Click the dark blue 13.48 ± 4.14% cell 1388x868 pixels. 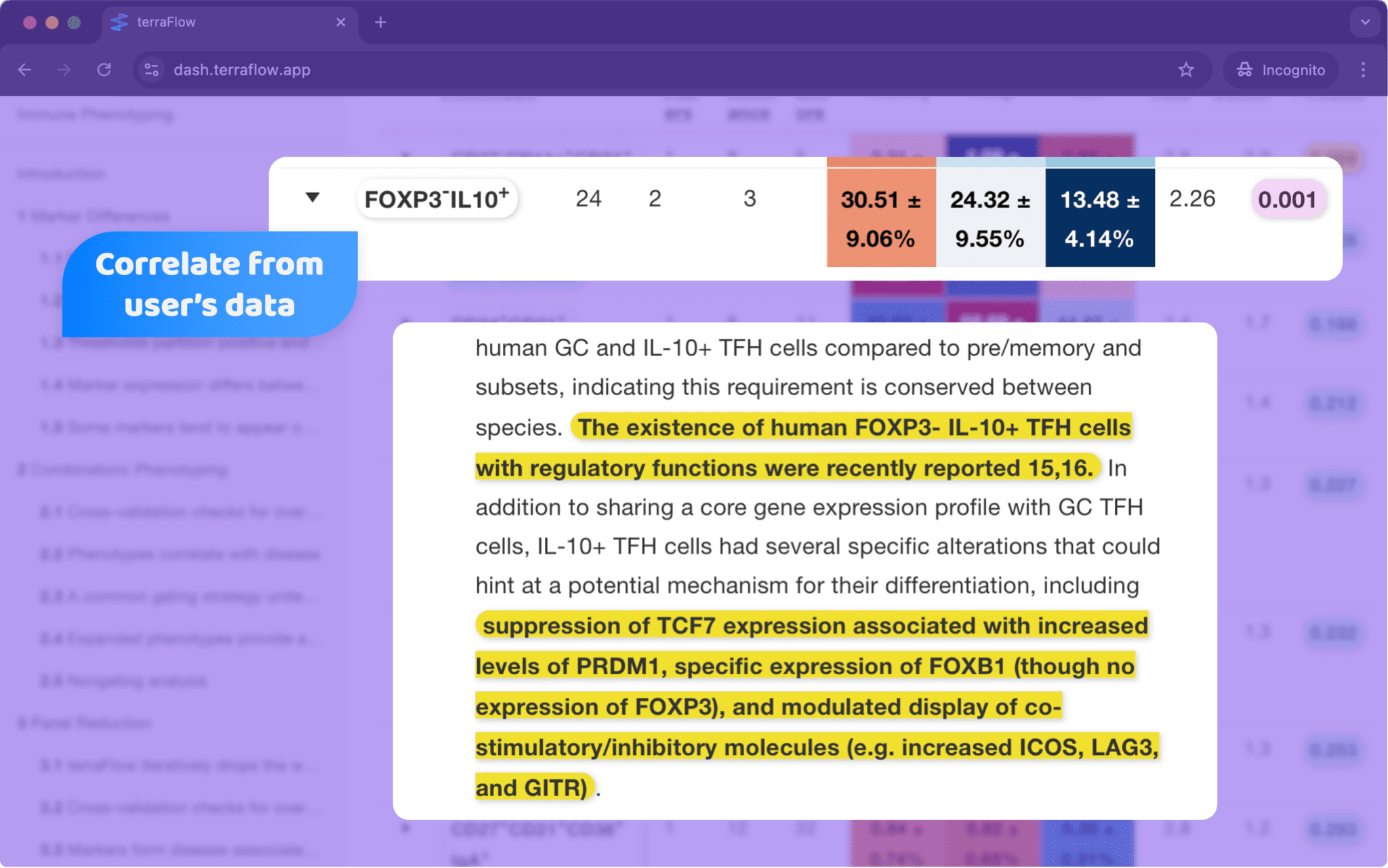coord(1099,218)
